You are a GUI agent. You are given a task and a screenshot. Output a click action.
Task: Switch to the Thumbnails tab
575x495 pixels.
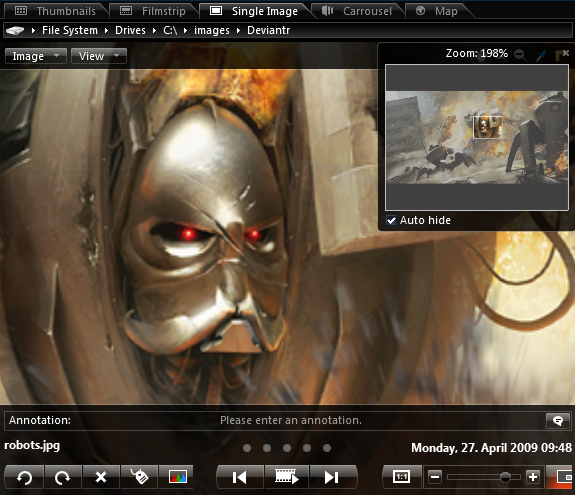click(x=56, y=11)
